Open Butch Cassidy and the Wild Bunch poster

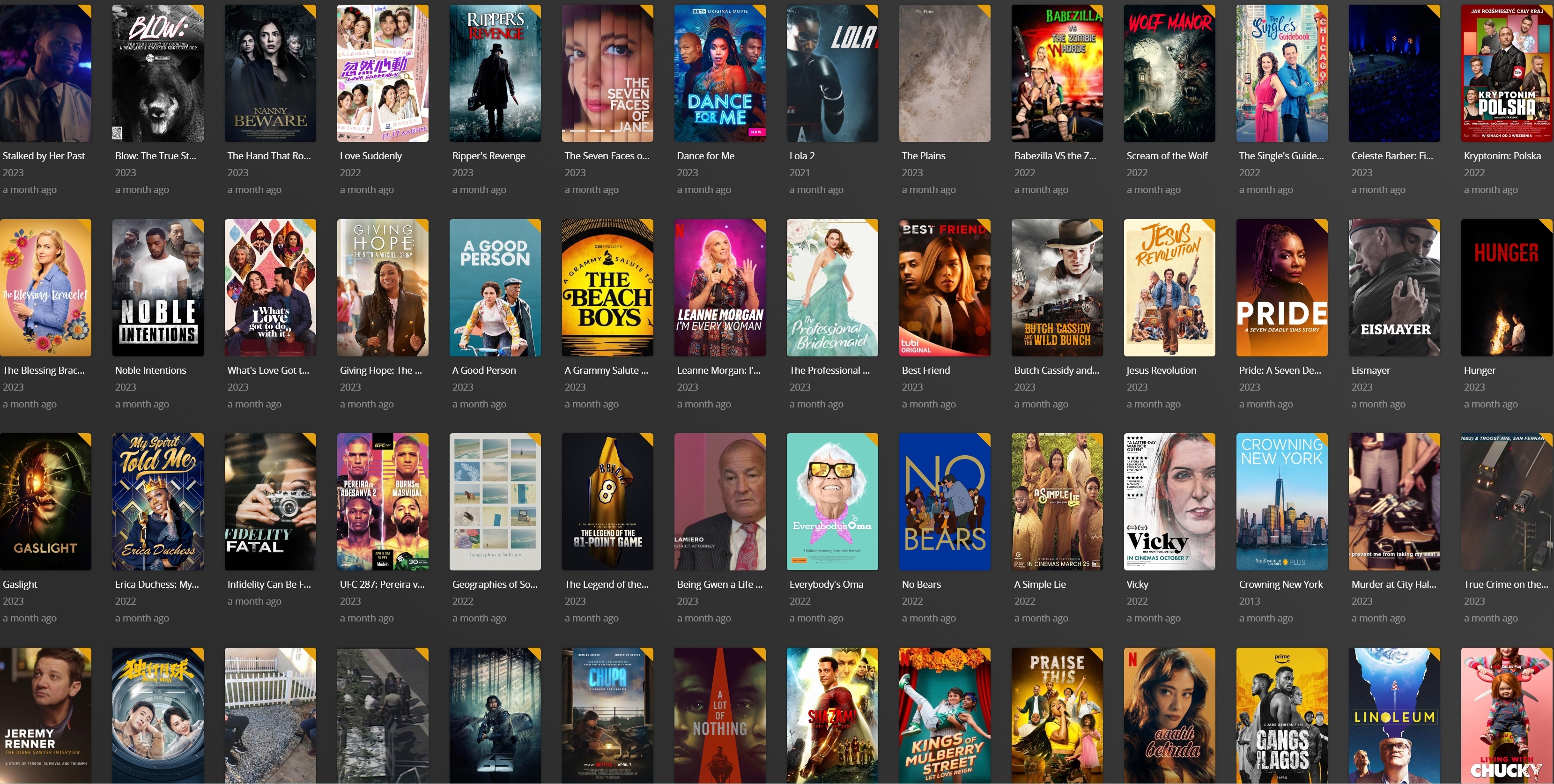[x=1058, y=288]
